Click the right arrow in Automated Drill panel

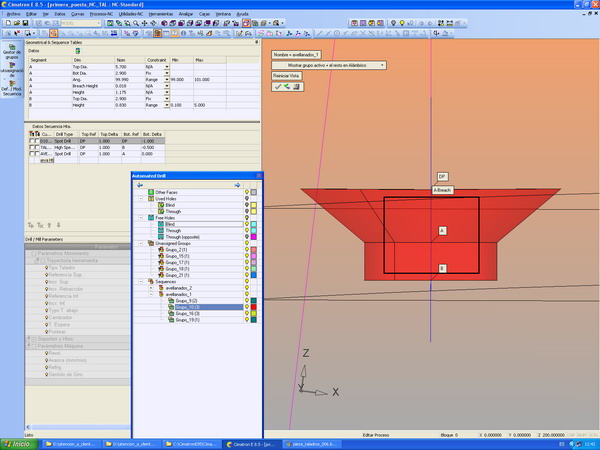click(237, 184)
